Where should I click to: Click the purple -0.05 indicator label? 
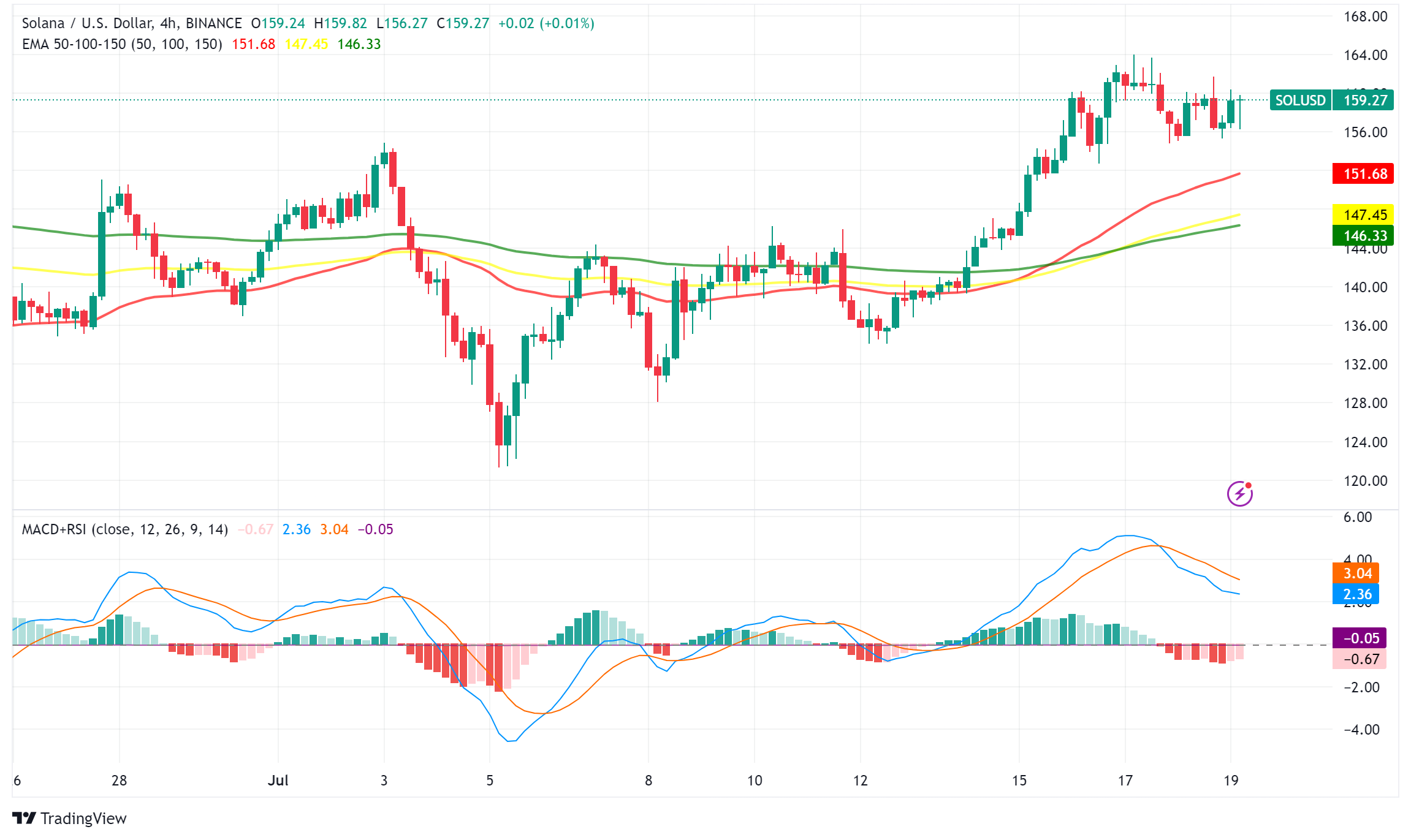coord(1361,638)
